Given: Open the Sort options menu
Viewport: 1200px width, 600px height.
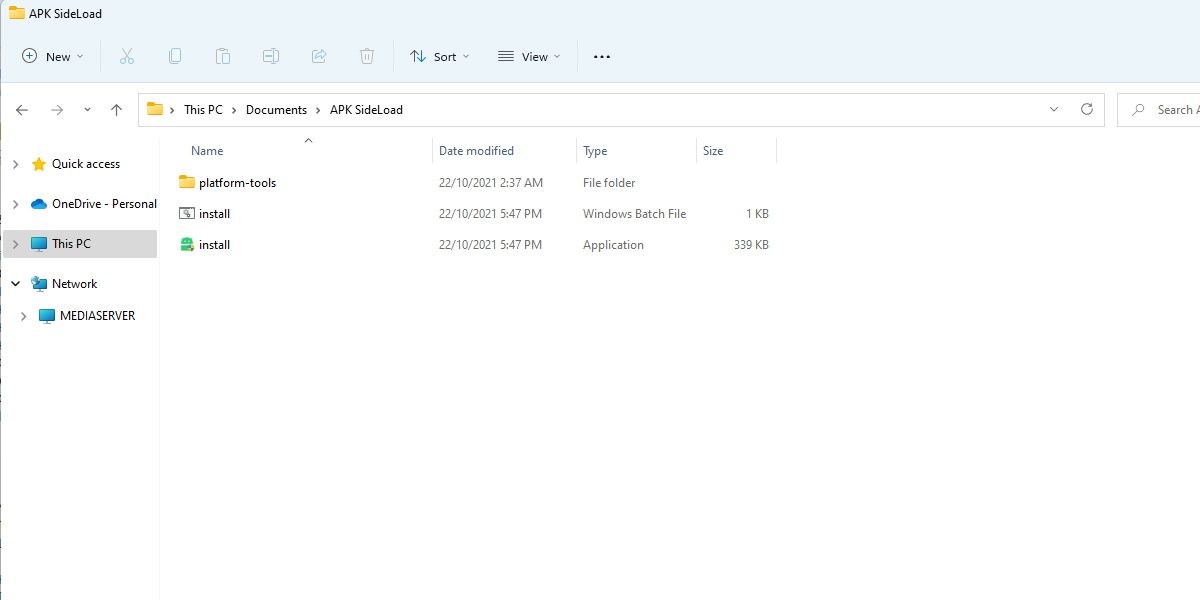Looking at the screenshot, I should coord(439,57).
